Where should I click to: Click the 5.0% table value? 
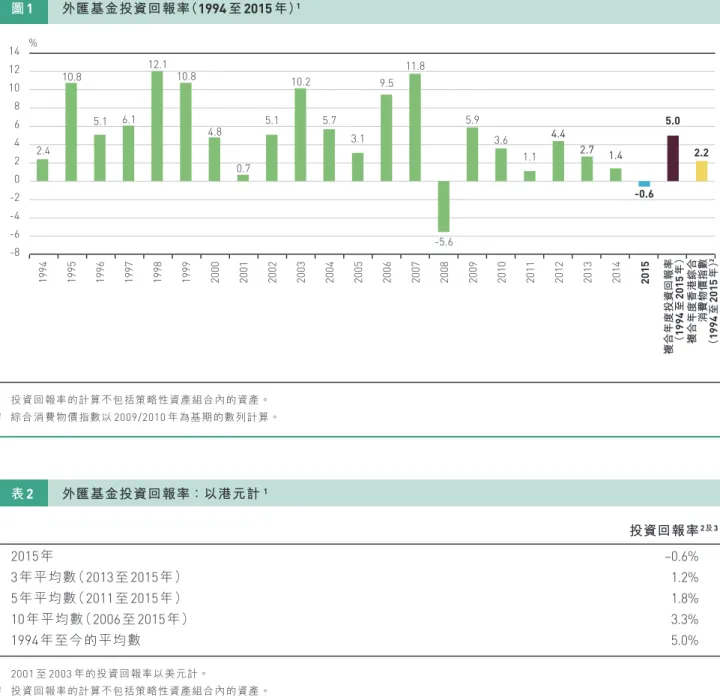[x=685, y=641]
